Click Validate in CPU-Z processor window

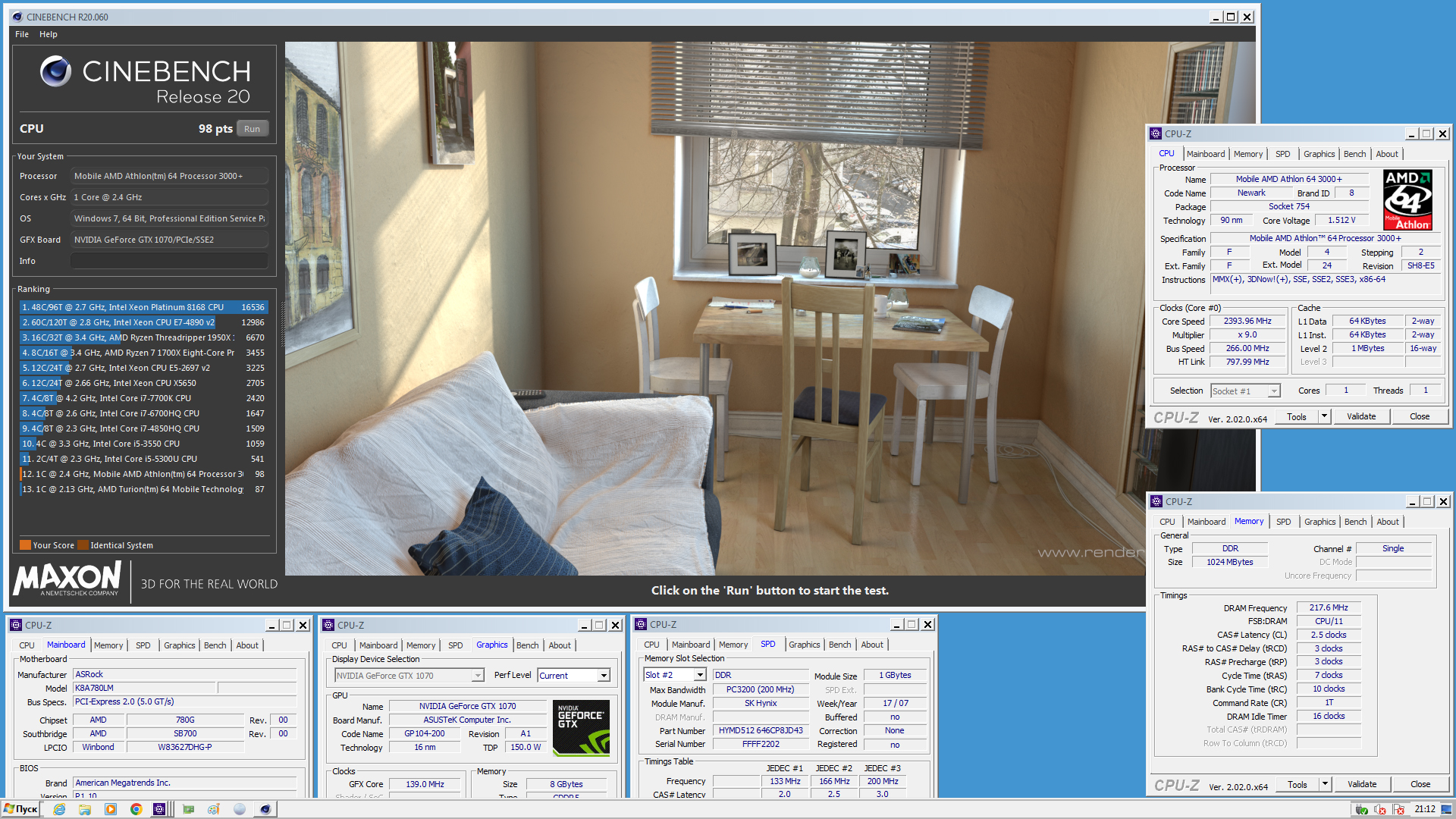click(1361, 416)
